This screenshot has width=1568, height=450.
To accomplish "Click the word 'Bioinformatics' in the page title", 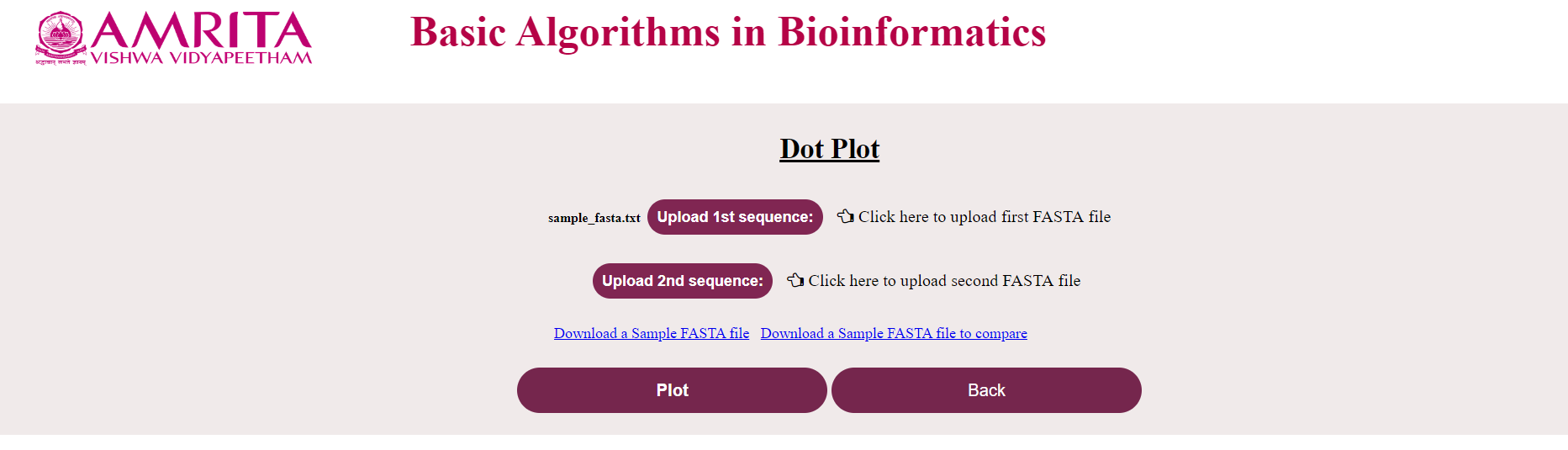I will (x=911, y=33).
